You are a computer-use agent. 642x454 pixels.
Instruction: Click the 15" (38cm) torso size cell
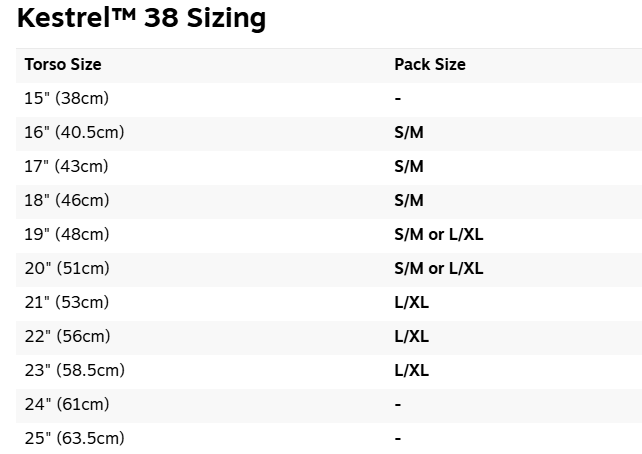click(x=66, y=99)
